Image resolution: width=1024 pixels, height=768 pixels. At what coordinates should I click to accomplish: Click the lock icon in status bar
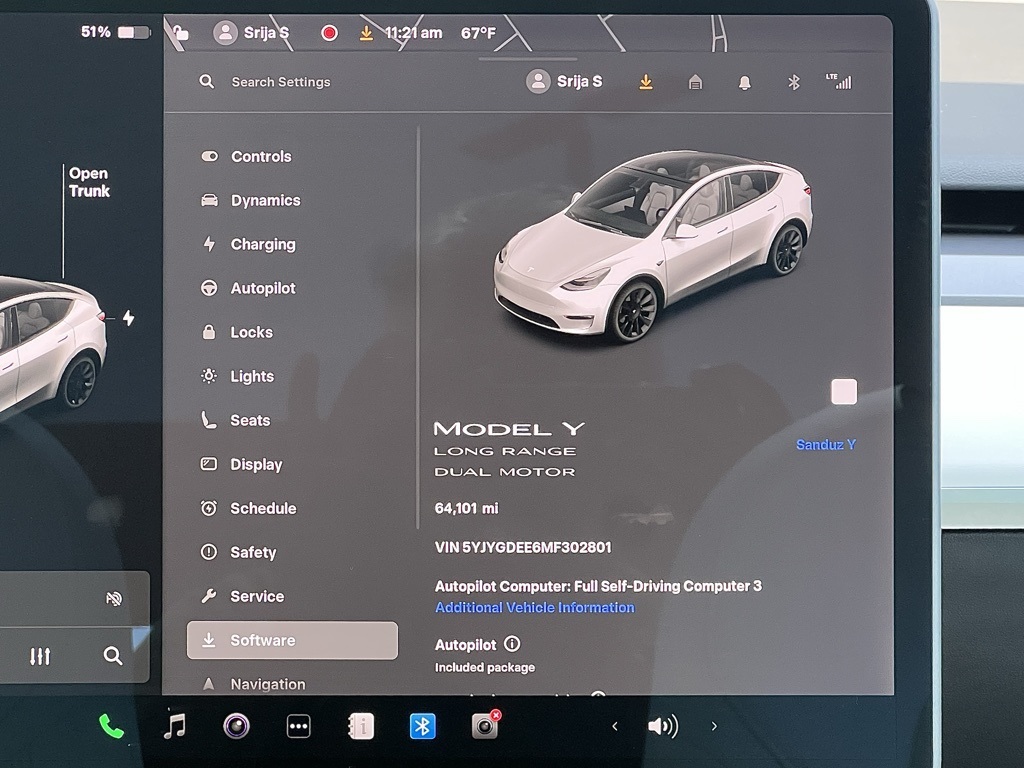click(x=181, y=32)
